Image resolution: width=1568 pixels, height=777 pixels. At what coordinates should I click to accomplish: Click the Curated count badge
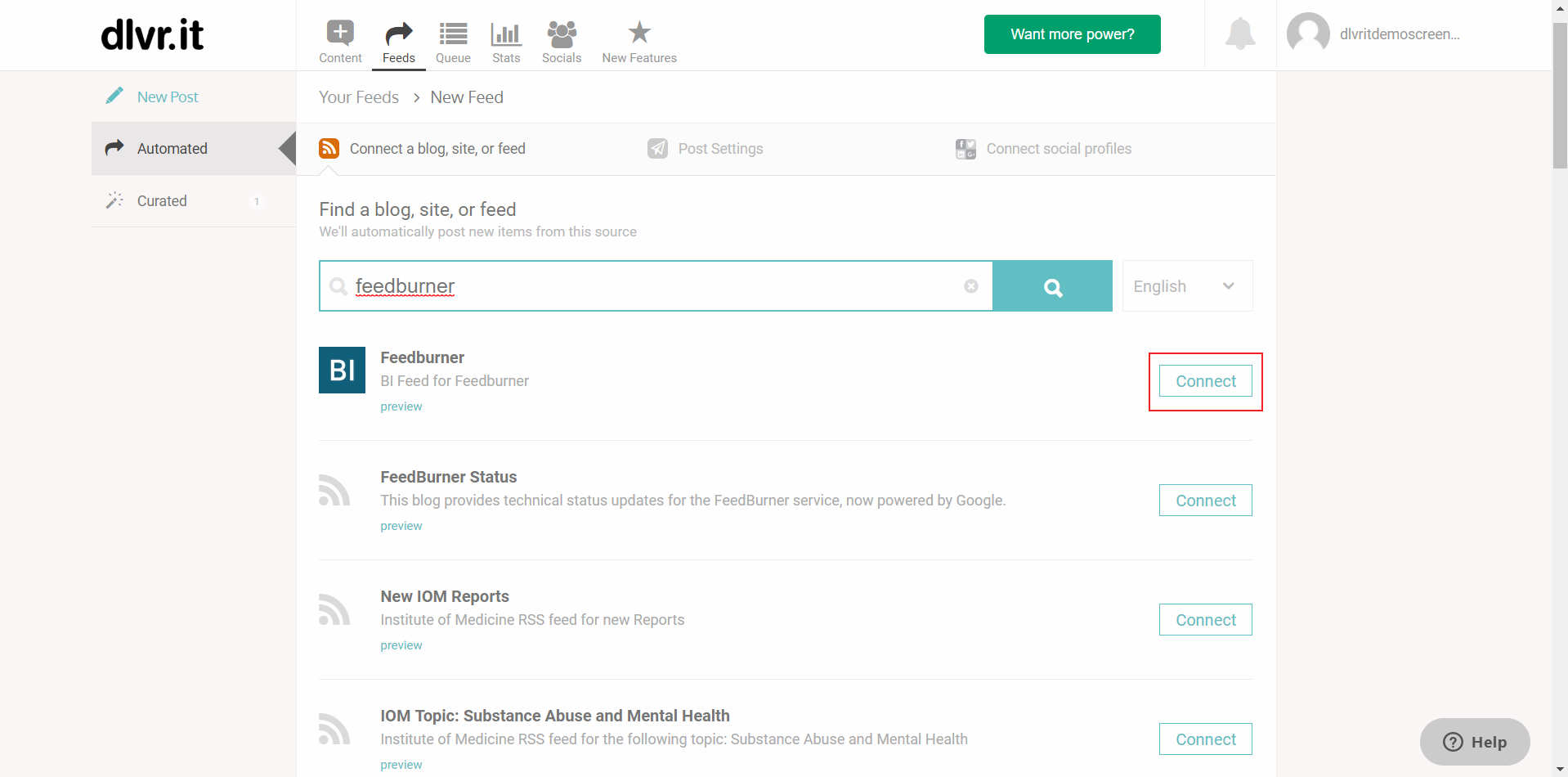[257, 201]
